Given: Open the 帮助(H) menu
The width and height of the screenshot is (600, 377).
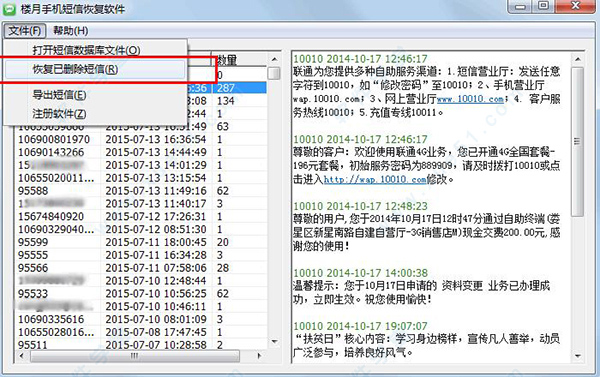Looking at the screenshot, I should [70, 30].
